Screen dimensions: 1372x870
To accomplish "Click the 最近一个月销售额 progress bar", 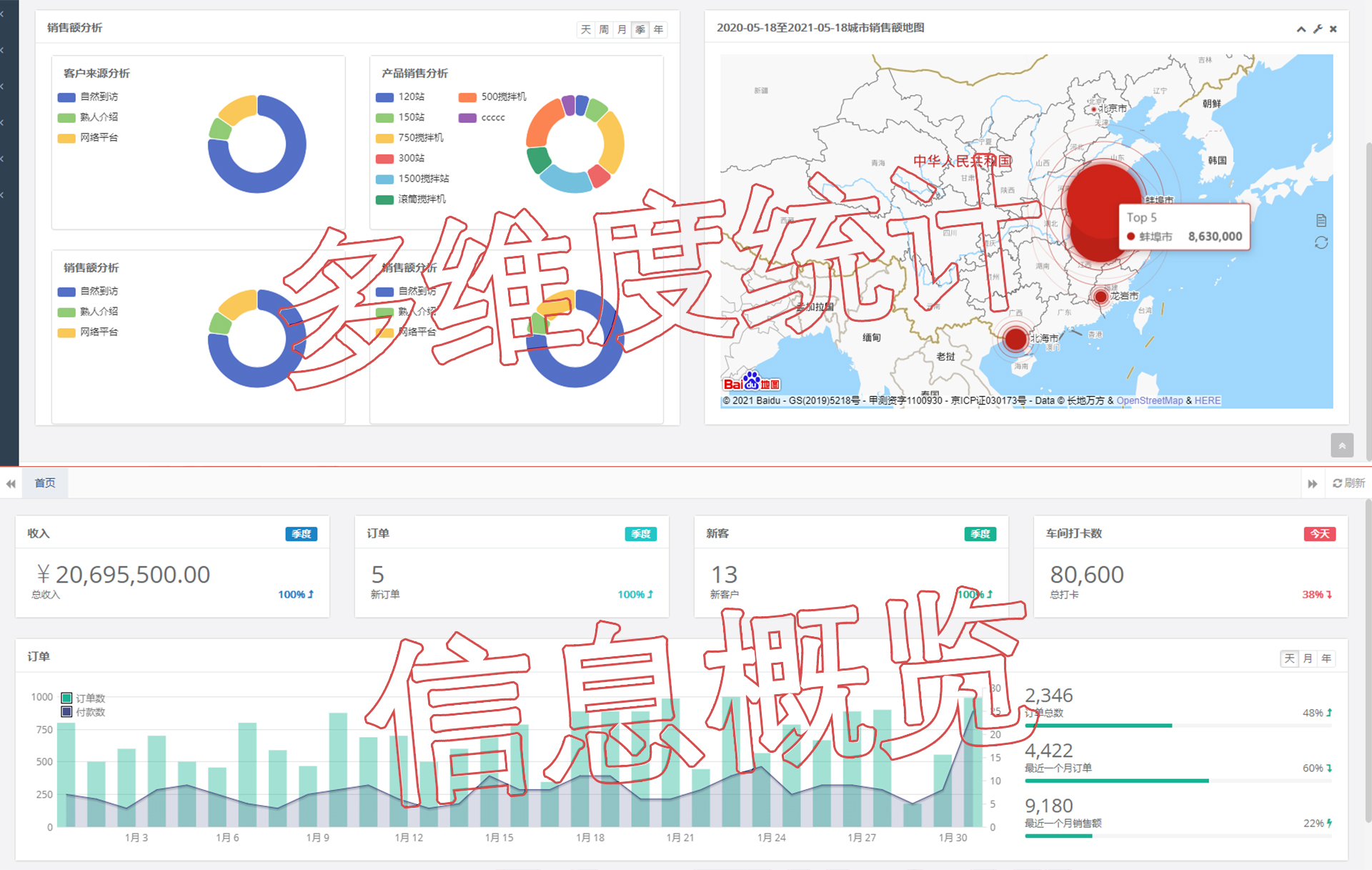I will click(1178, 836).
